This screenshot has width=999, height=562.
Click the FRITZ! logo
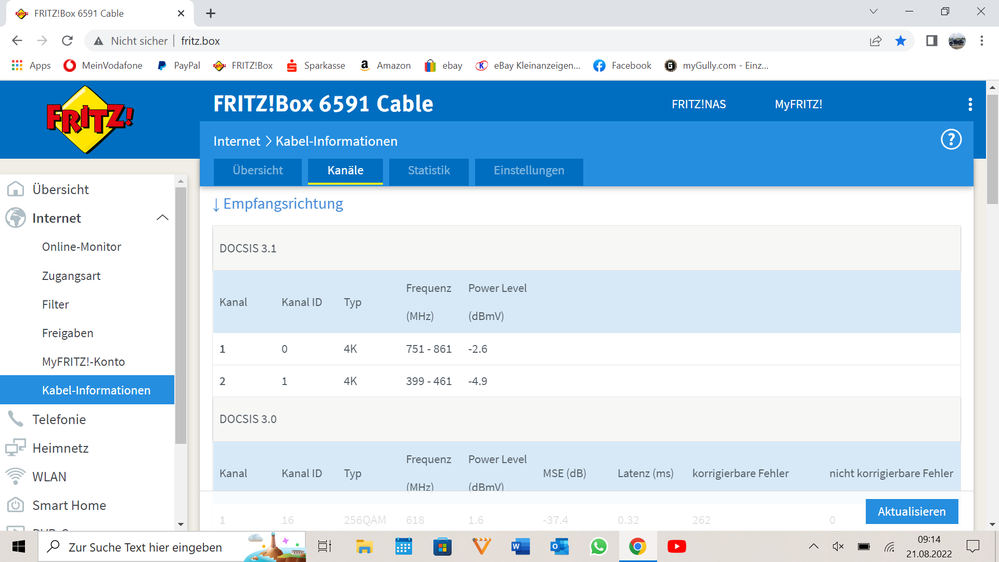[x=90, y=119]
